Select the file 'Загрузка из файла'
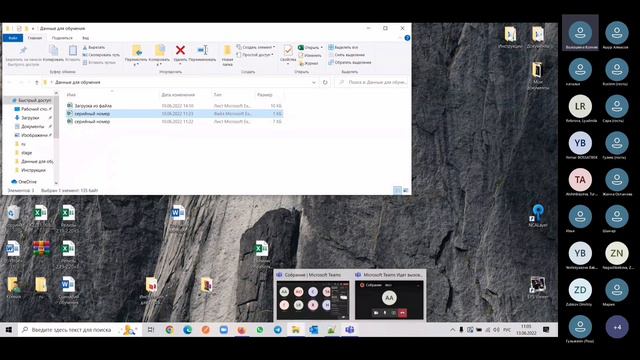The height and width of the screenshot is (360, 640). pyautogui.click(x=93, y=106)
